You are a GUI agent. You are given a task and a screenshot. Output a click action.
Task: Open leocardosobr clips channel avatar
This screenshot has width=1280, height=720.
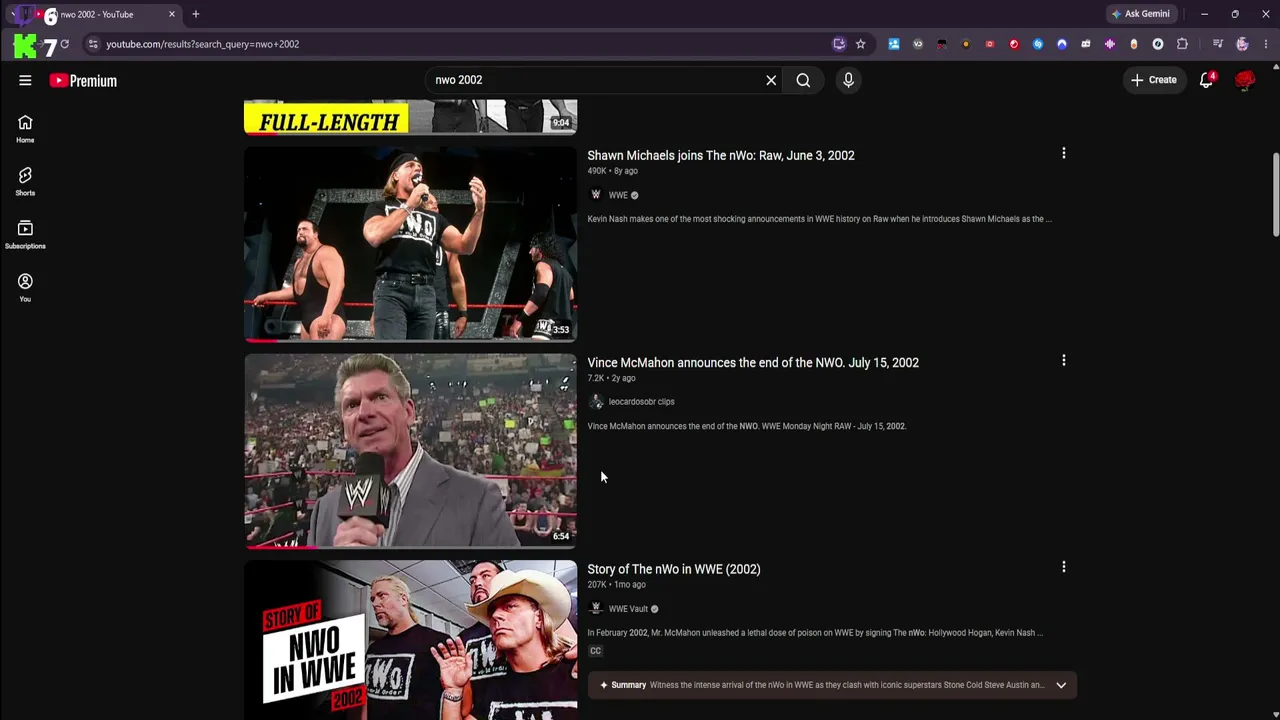coord(596,402)
